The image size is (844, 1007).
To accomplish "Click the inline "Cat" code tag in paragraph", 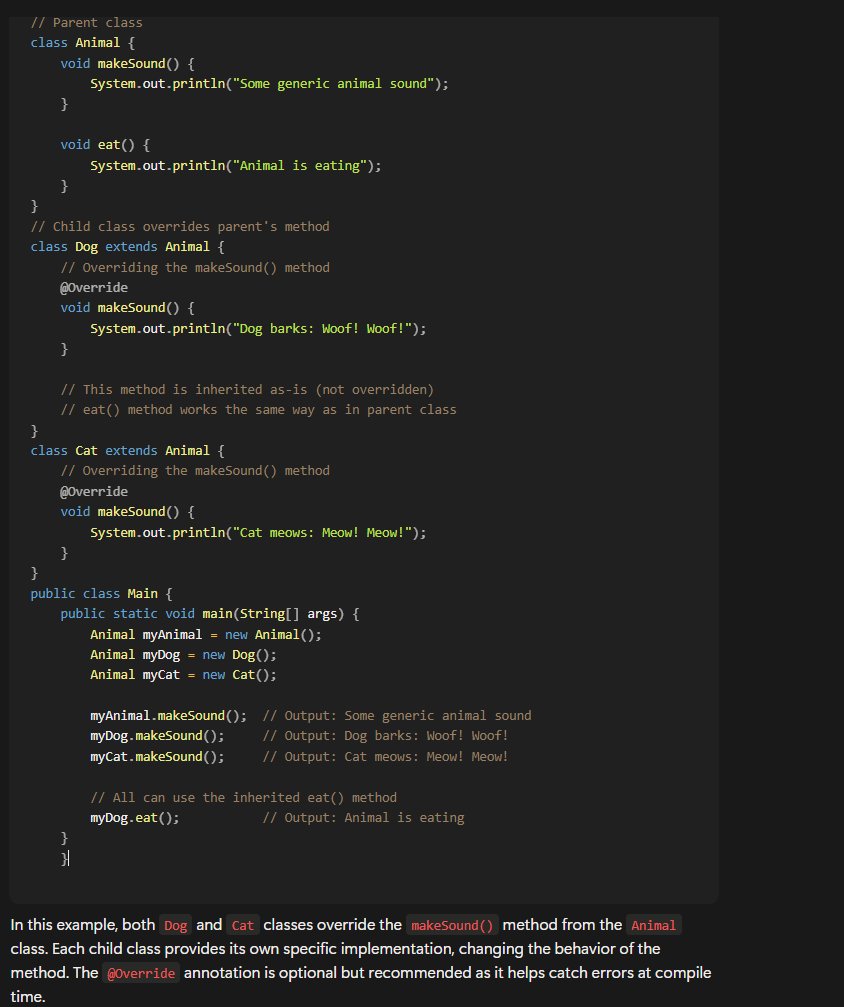I will coord(243,925).
